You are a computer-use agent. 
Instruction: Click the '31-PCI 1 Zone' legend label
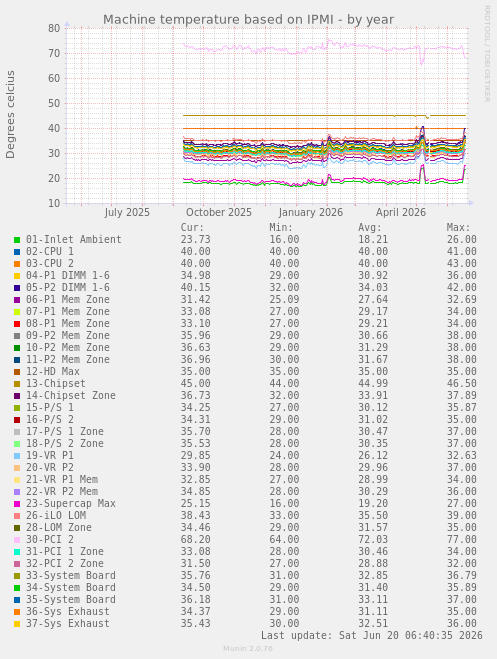[x=65, y=551]
